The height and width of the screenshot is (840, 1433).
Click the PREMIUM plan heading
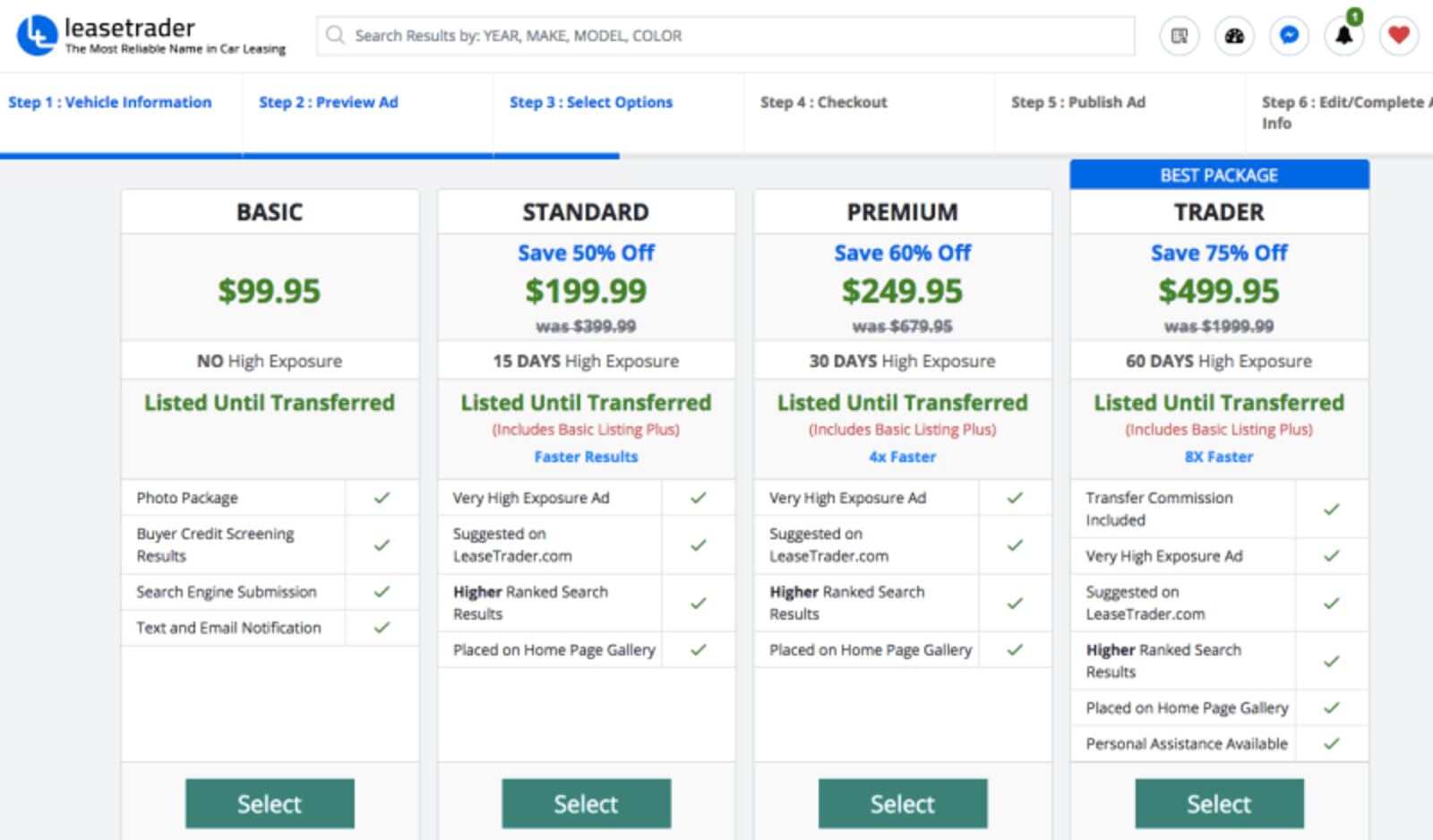pyautogui.click(x=903, y=212)
